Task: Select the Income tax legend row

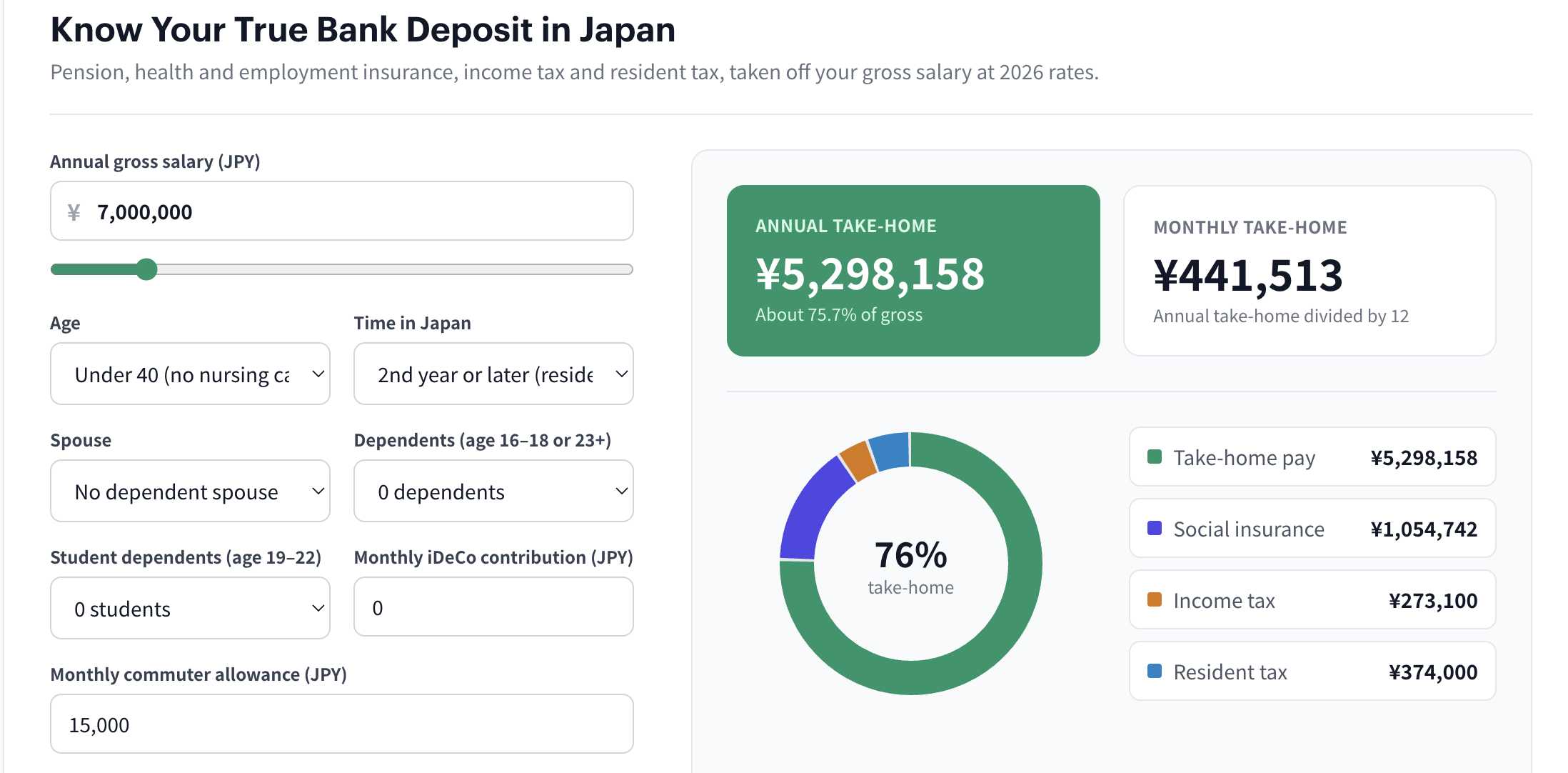Action: point(1312,600)
